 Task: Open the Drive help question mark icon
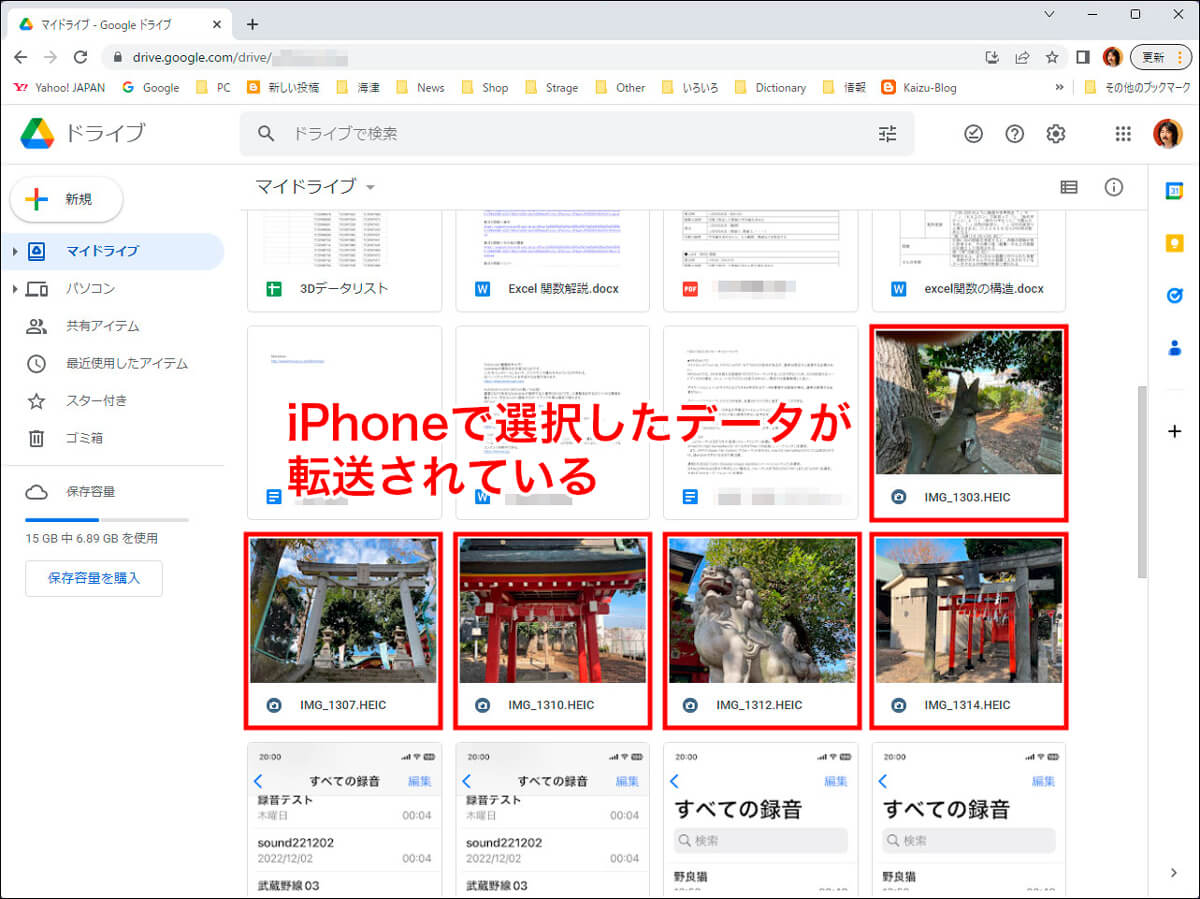(x=1014, y=134)
